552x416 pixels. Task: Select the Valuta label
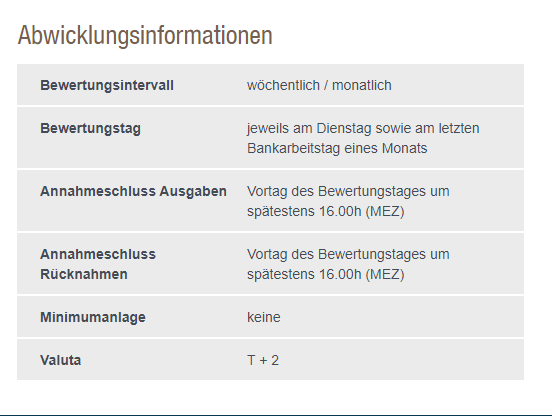tap(61, 360)
